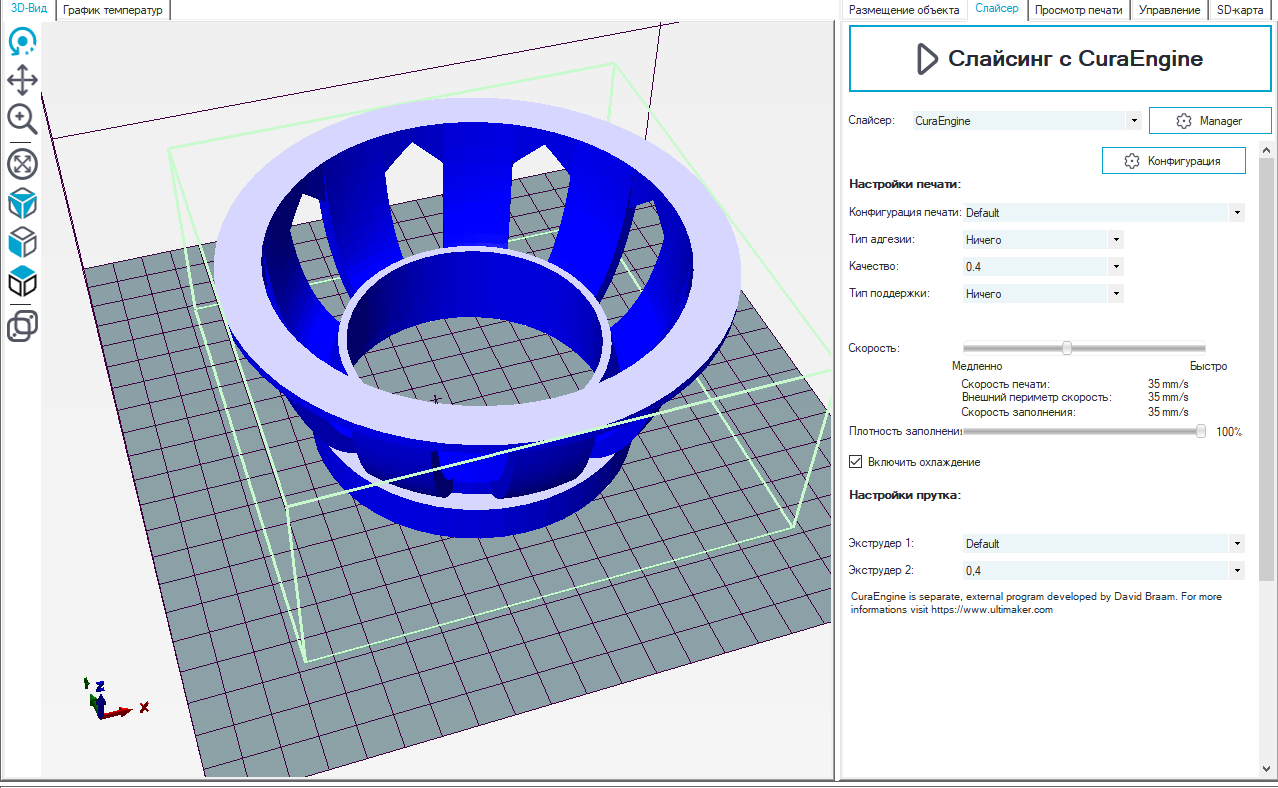Click the fit-to-view icon
Screen dimensions: 1278x788
(x=22, y=163)
